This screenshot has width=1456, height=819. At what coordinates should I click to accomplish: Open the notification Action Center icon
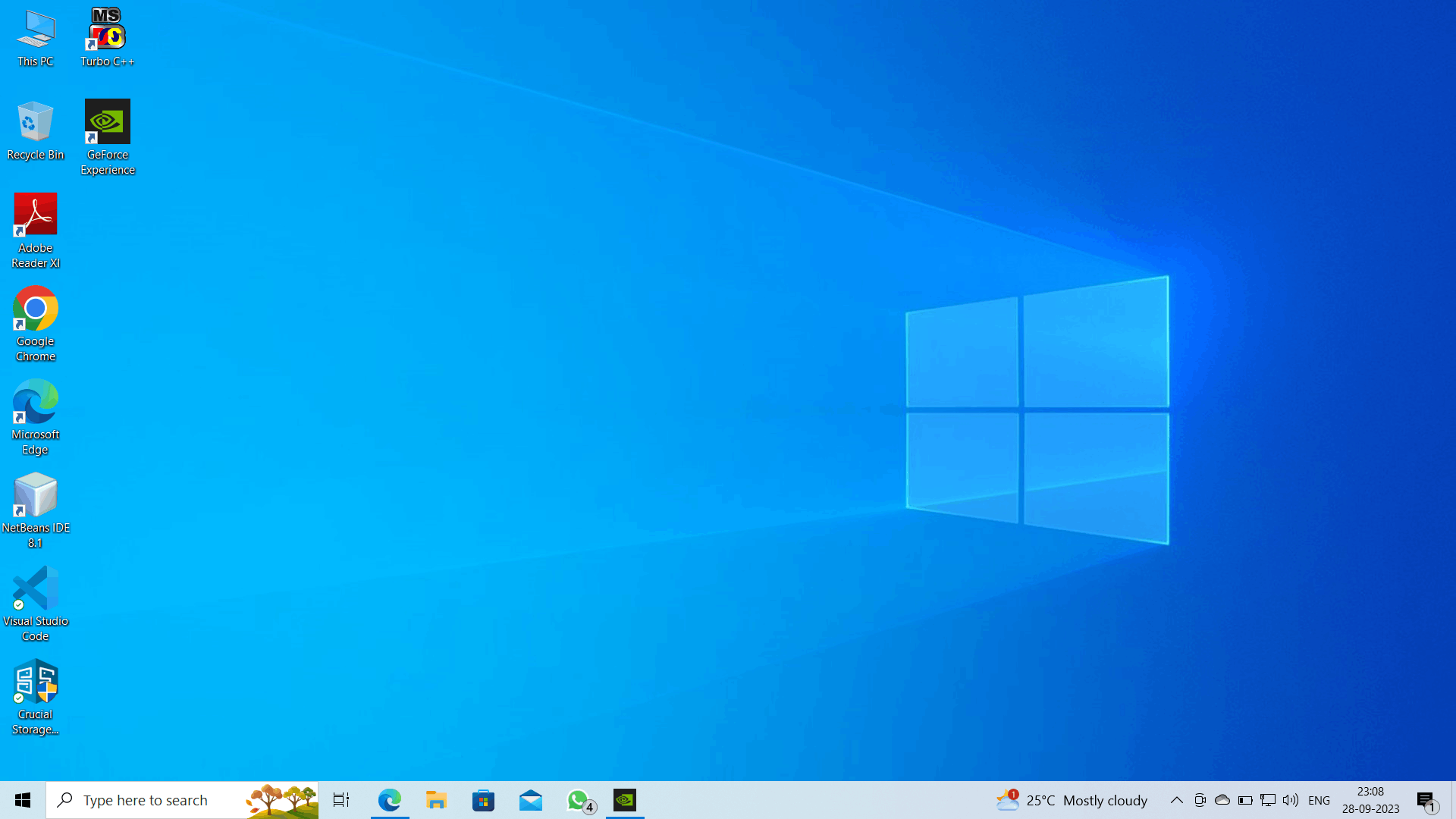coord(1426,800)
